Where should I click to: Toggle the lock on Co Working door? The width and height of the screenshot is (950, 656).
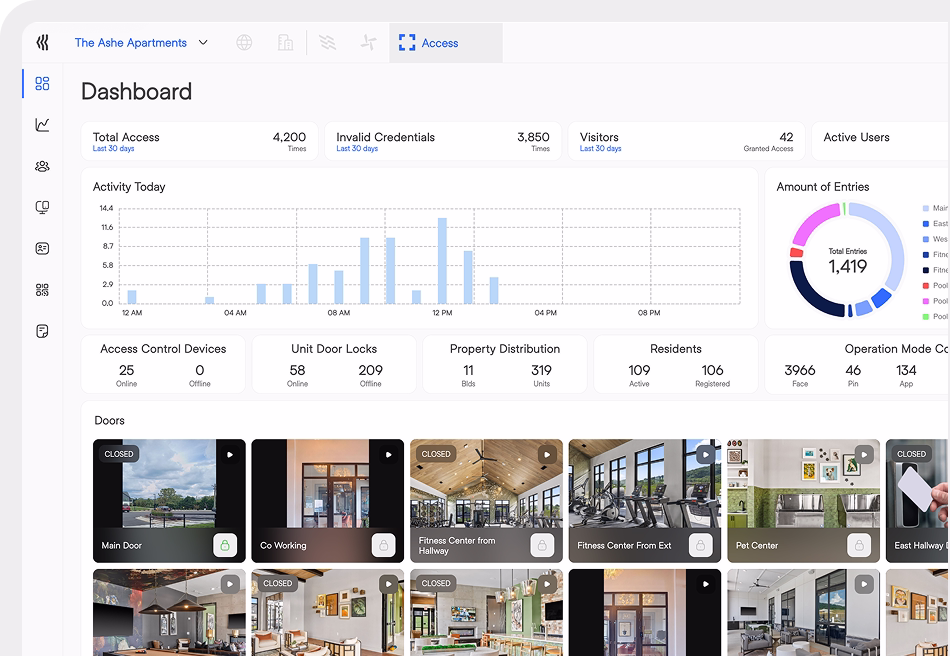pyautogui.click(x=384, y=545)
